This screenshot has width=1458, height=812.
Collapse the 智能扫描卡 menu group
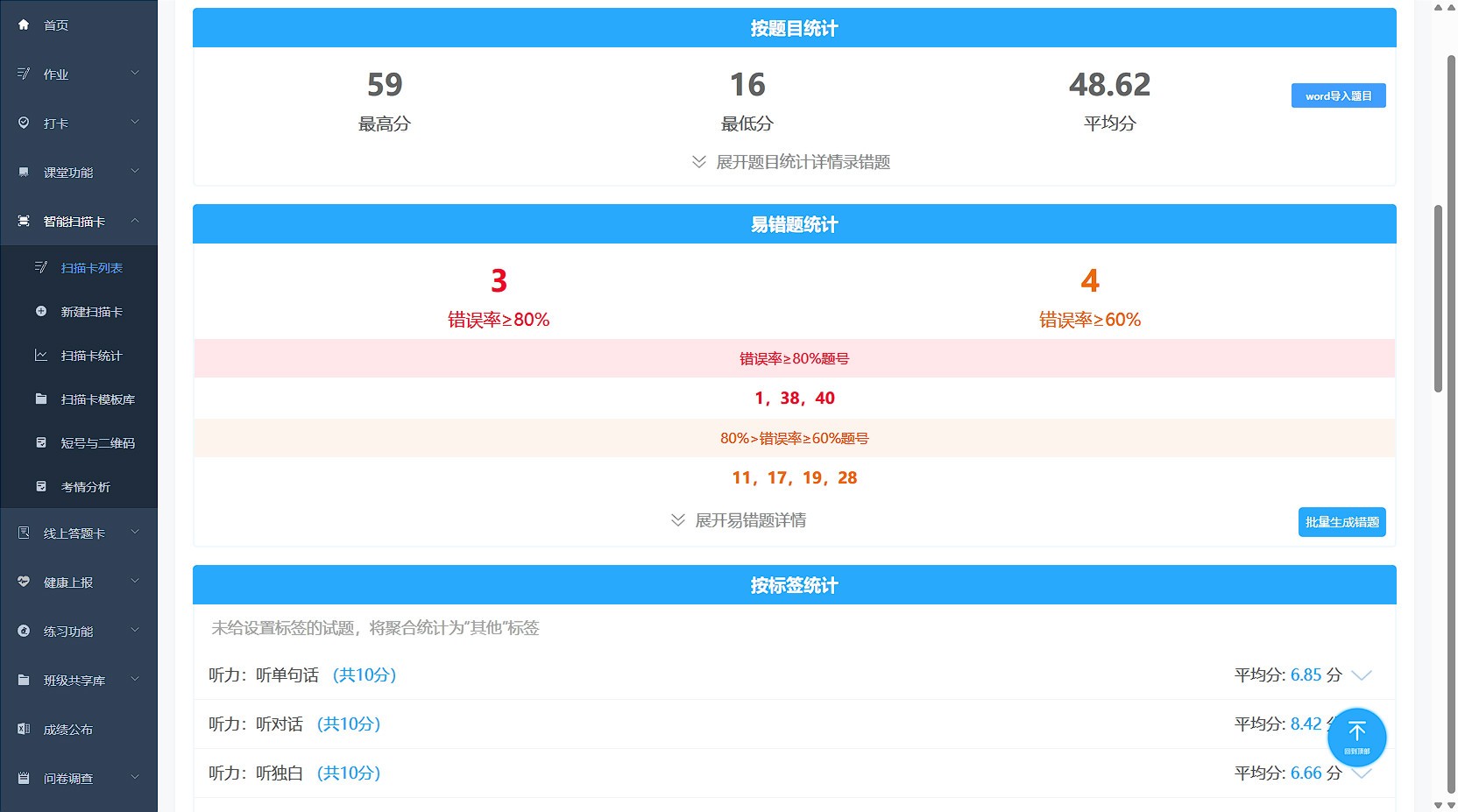click(74, 221)
